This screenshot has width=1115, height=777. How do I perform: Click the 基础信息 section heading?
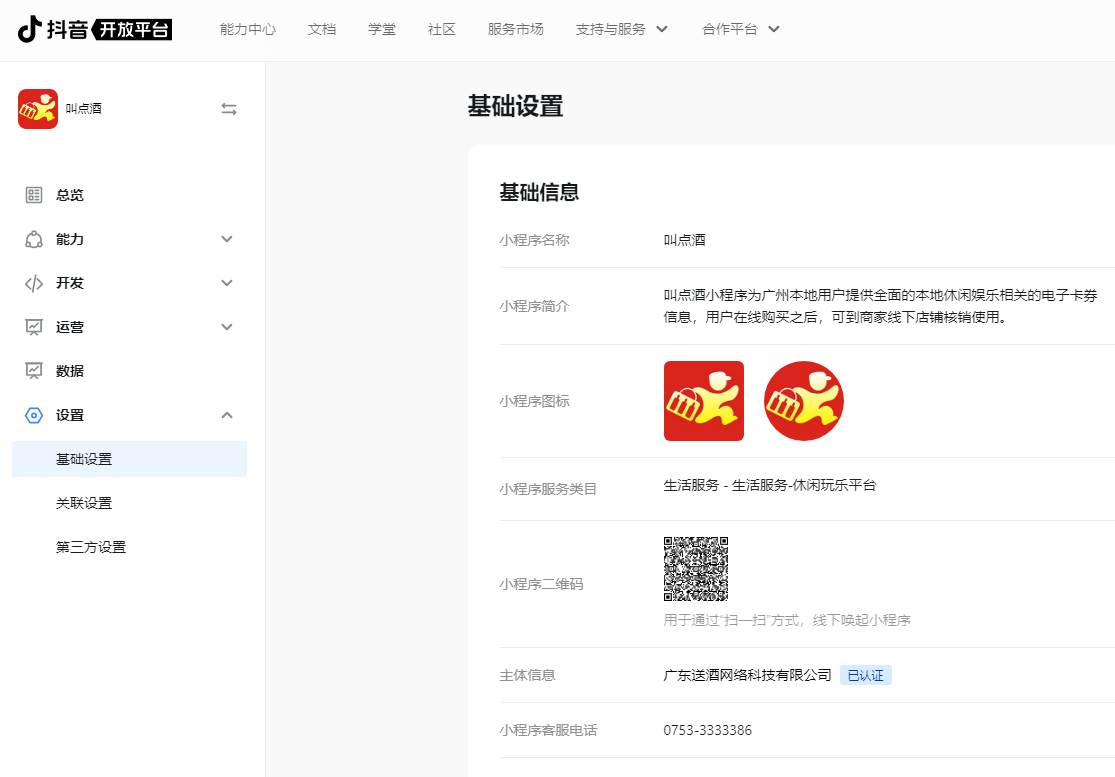pyautogui.click(x=539, y=192)
